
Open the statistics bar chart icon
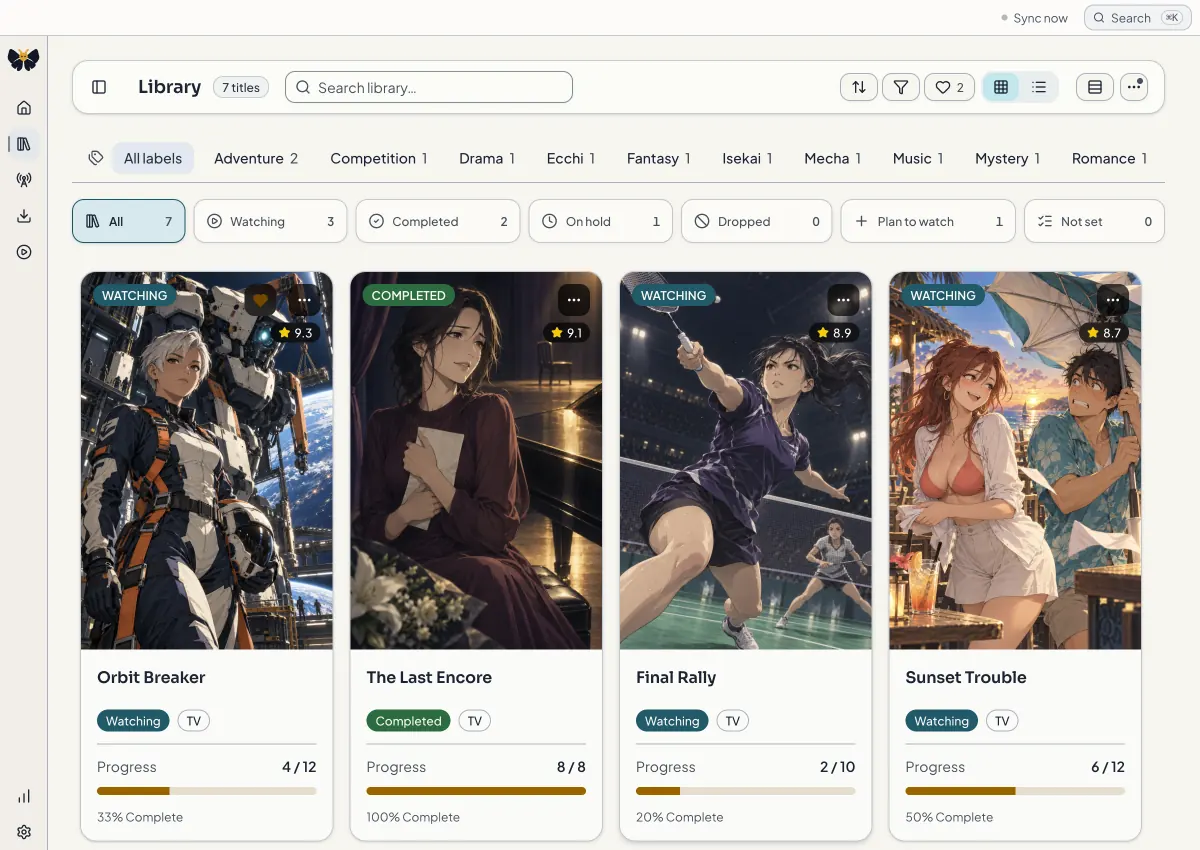[x=24, y=796]
